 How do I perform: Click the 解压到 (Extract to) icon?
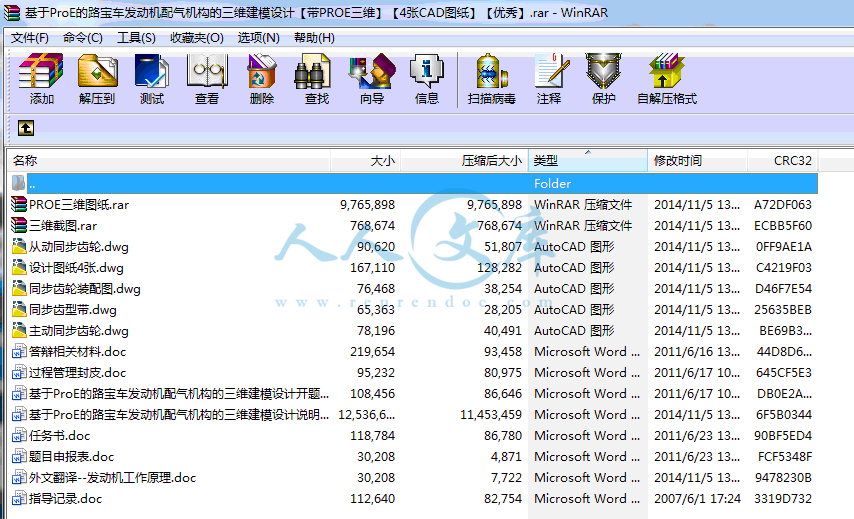point(97,71)
